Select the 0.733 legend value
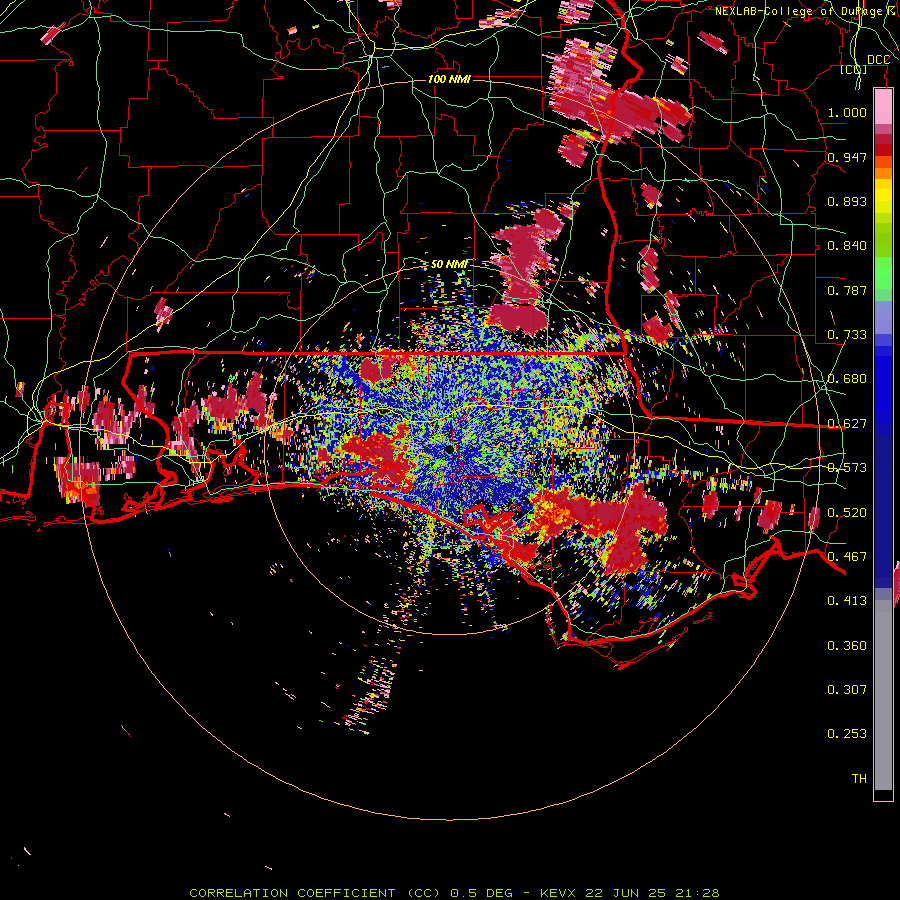The height and width of the screenshot is (900, 900). pyautogui.click(x=847, y=335)
